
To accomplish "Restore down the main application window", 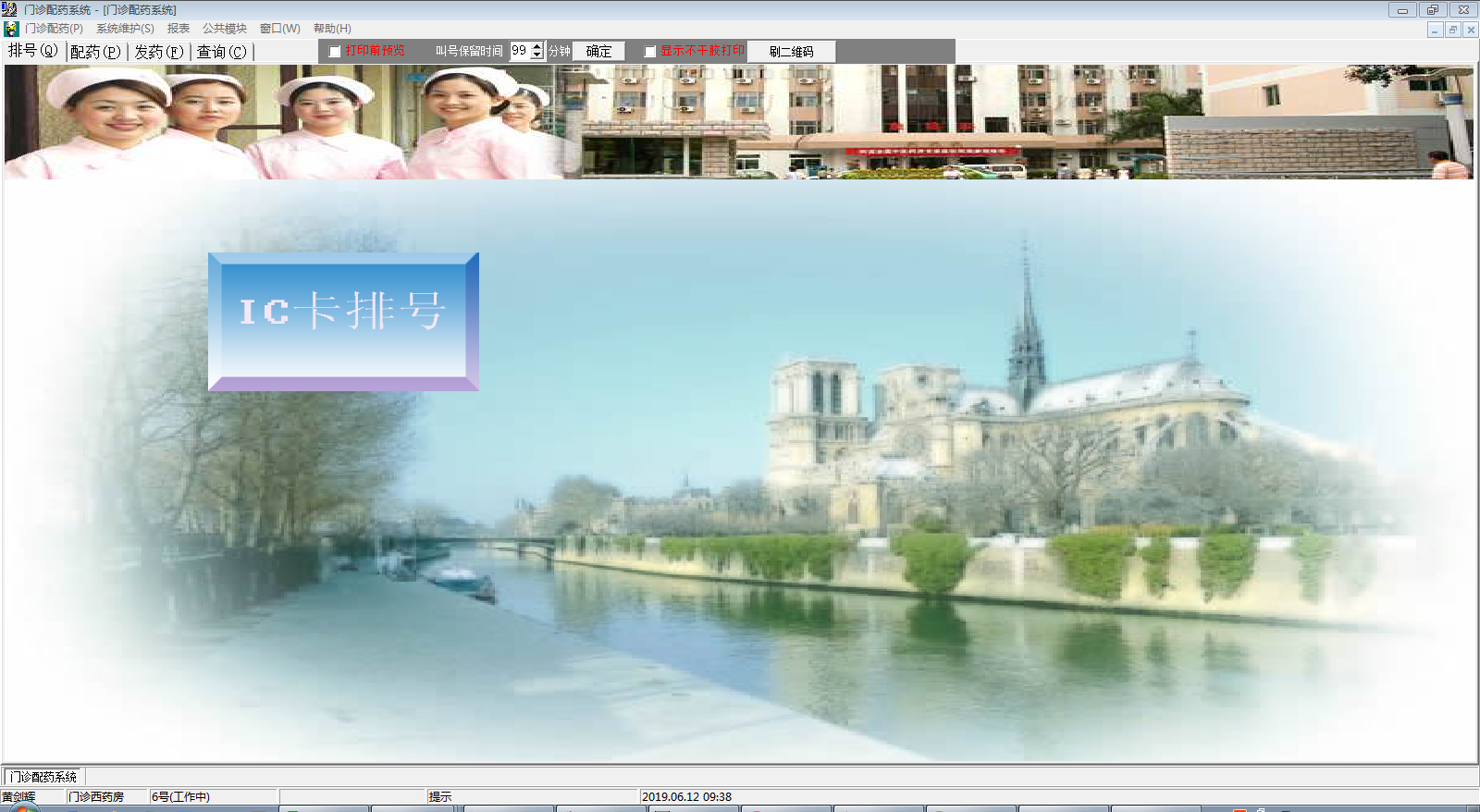I will 1432,10.
